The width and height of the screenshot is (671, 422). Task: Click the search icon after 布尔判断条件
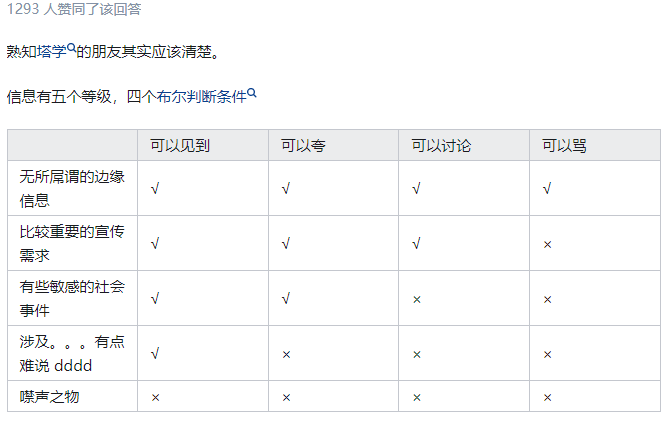(252, 92)
